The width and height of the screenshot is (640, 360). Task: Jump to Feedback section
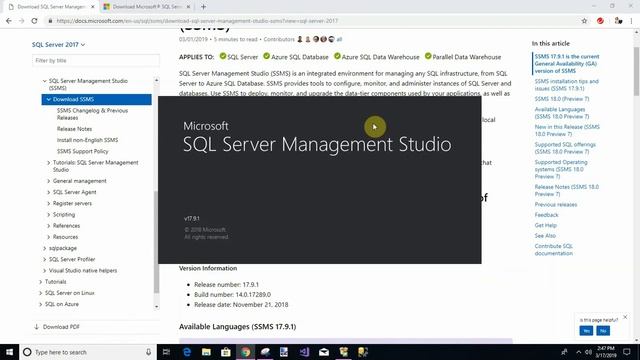(x=546, y=215)
